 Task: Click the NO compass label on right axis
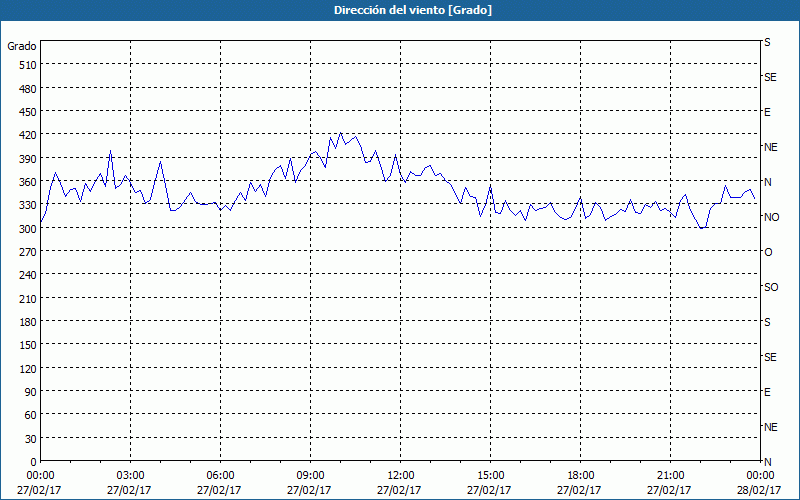point(771,217)
